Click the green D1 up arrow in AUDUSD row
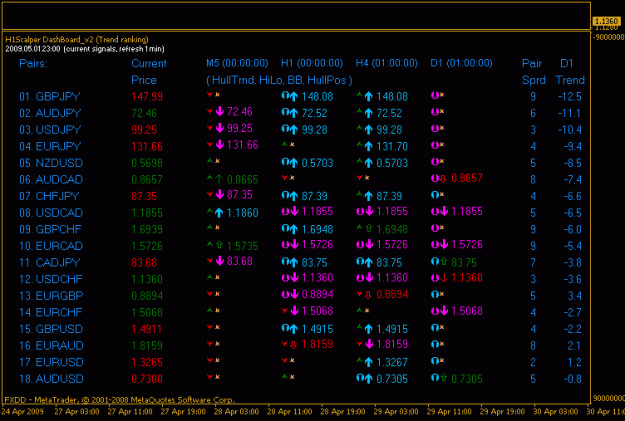The width and height of the screenshot is (625, 421). click(x=443, y=378)
